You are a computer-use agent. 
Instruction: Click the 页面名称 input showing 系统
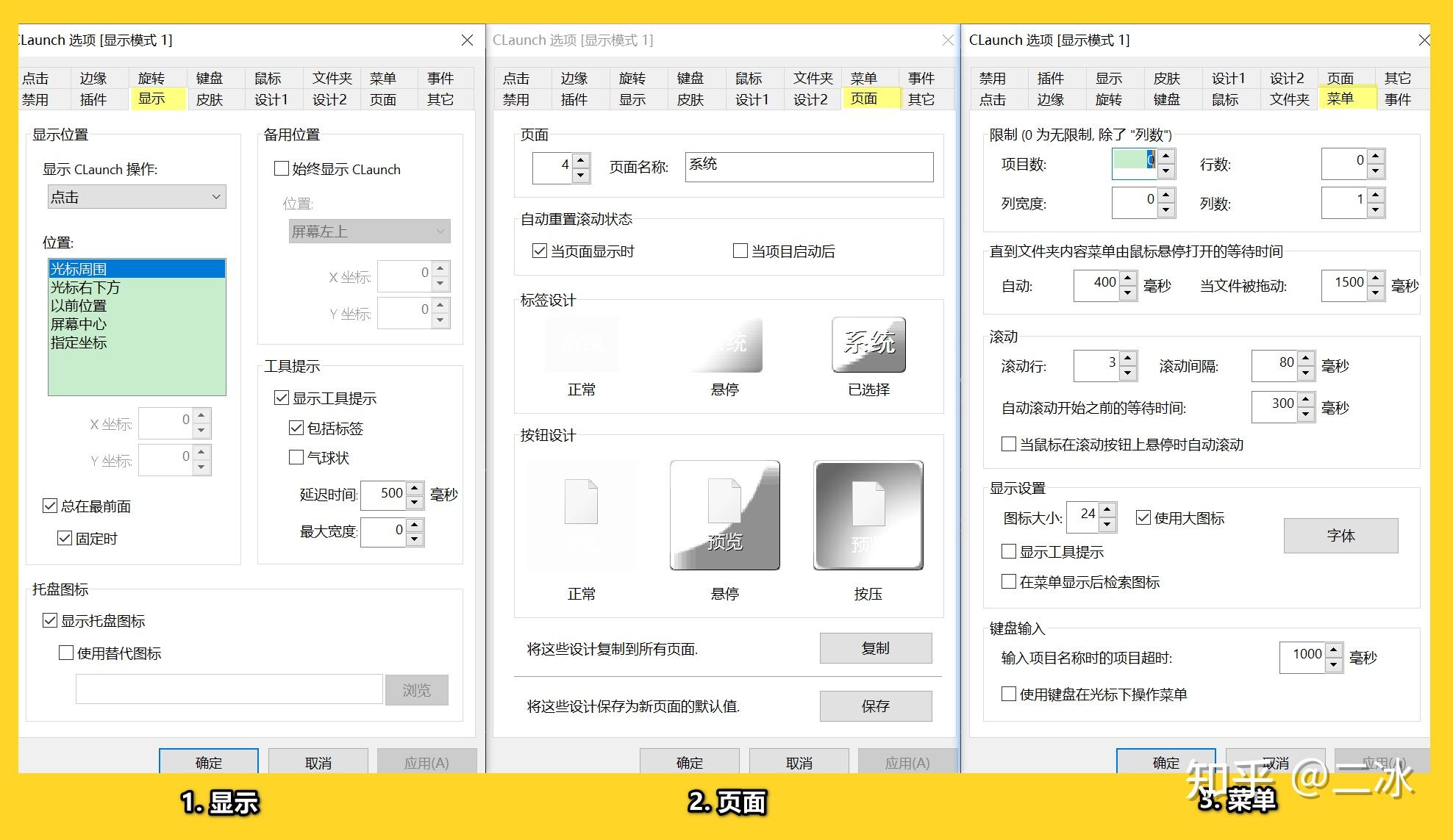coord(809,166)
